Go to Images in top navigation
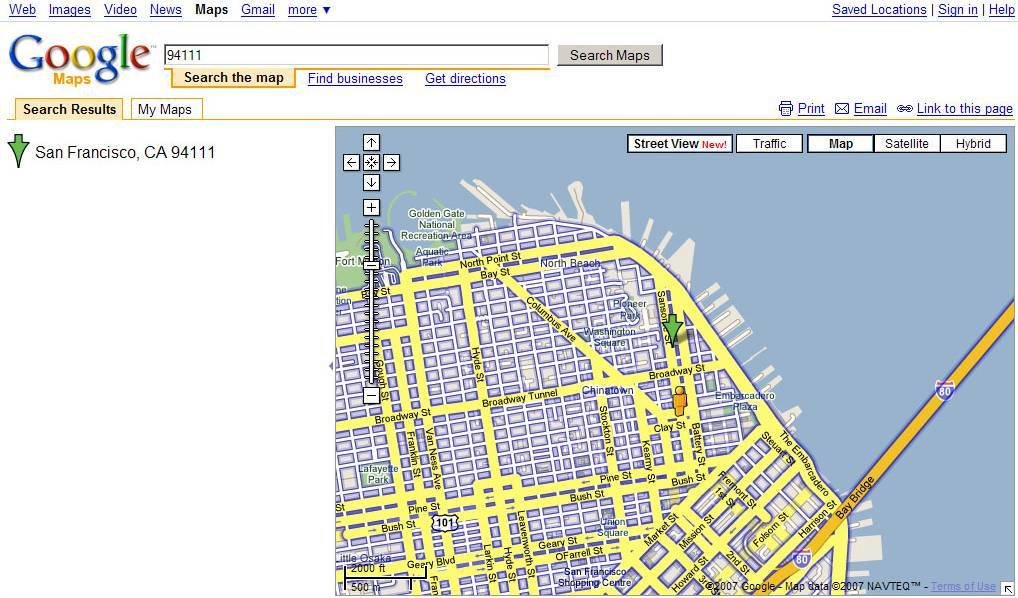 pos(69,10)
